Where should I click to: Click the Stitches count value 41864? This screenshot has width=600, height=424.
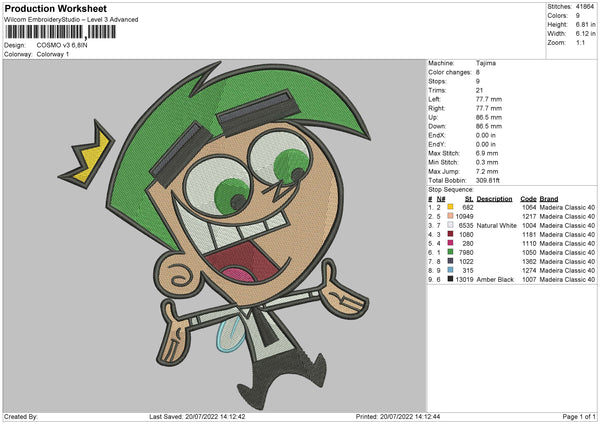583,6
